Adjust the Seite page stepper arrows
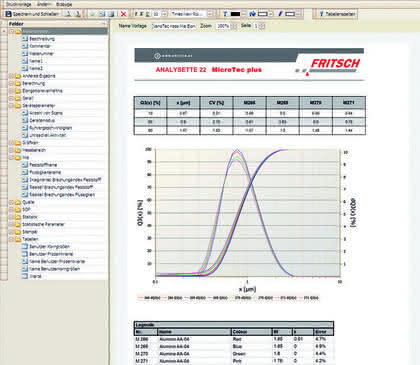Screen dimensions: 420x365 tap(262, 26)
